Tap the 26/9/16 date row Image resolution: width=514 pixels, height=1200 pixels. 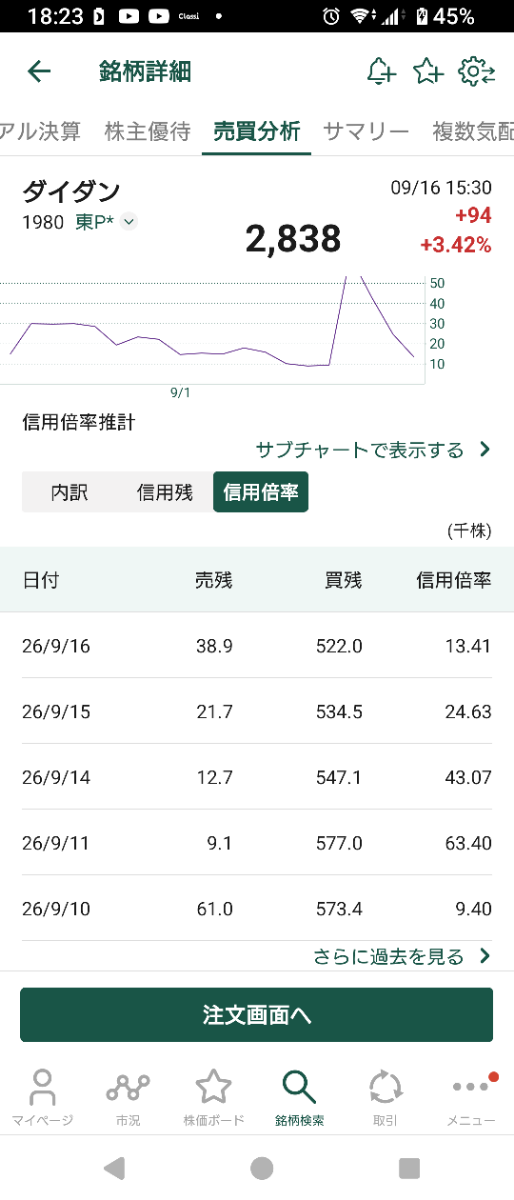point(257,646)
